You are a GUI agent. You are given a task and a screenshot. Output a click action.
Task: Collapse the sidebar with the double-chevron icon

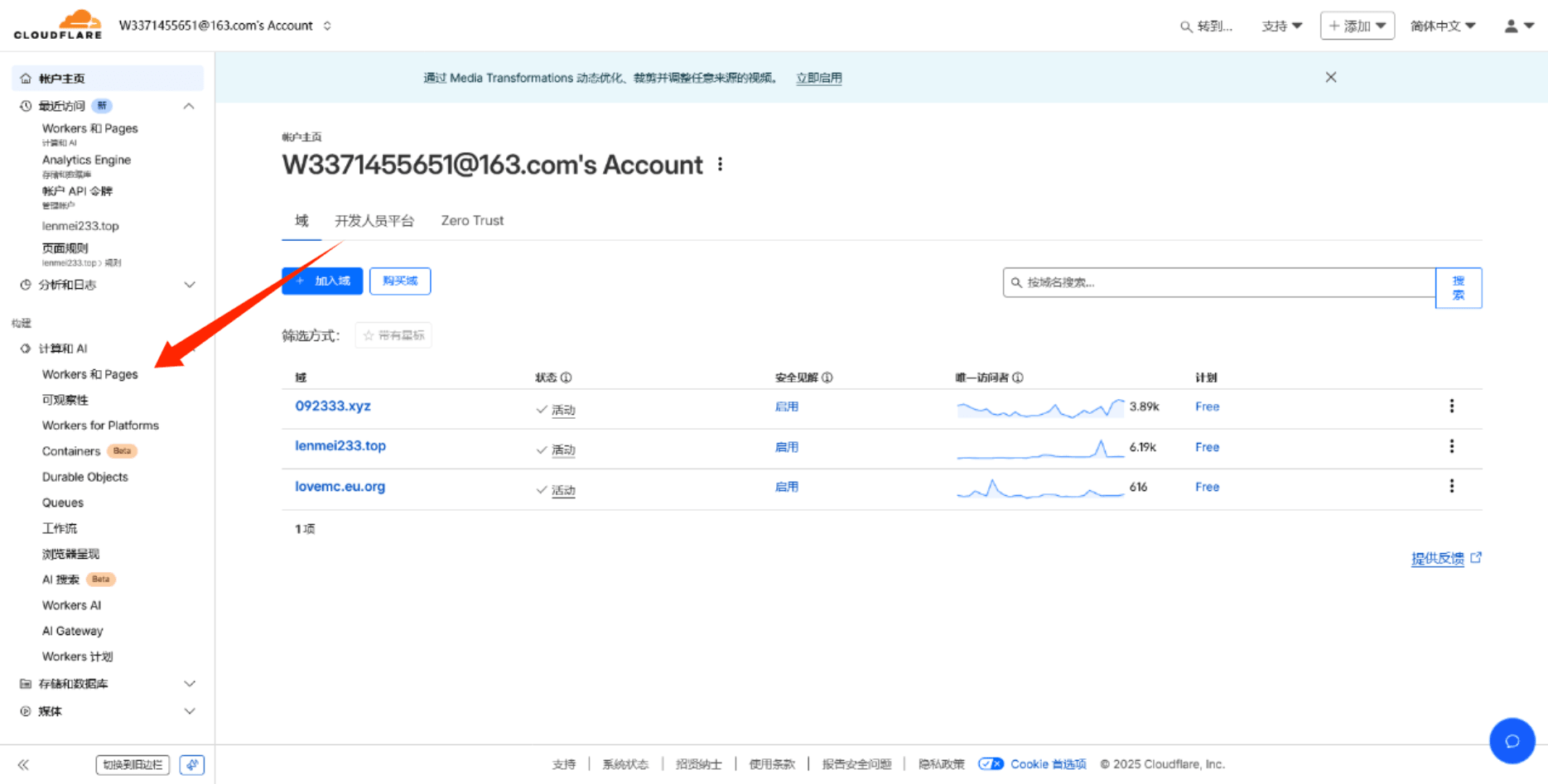(x=23, y=764)
